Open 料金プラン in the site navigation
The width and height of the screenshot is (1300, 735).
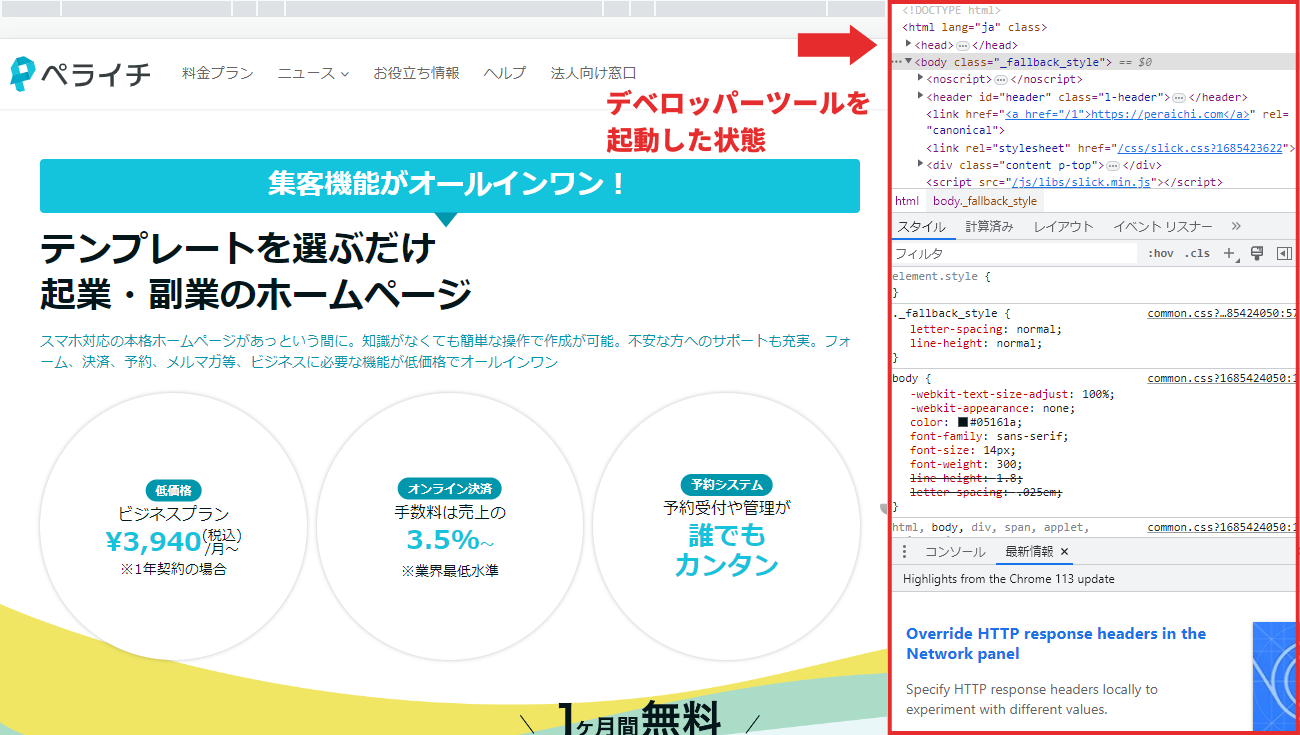tap(217, 73)
